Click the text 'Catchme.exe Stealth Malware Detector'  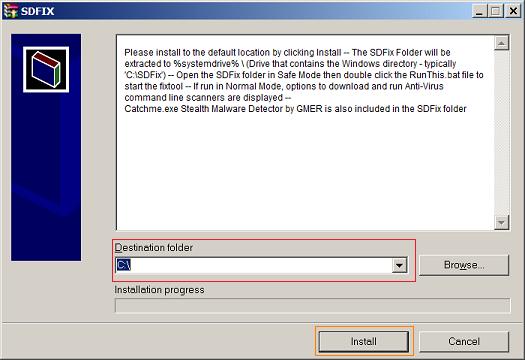[x=204, y=109]
